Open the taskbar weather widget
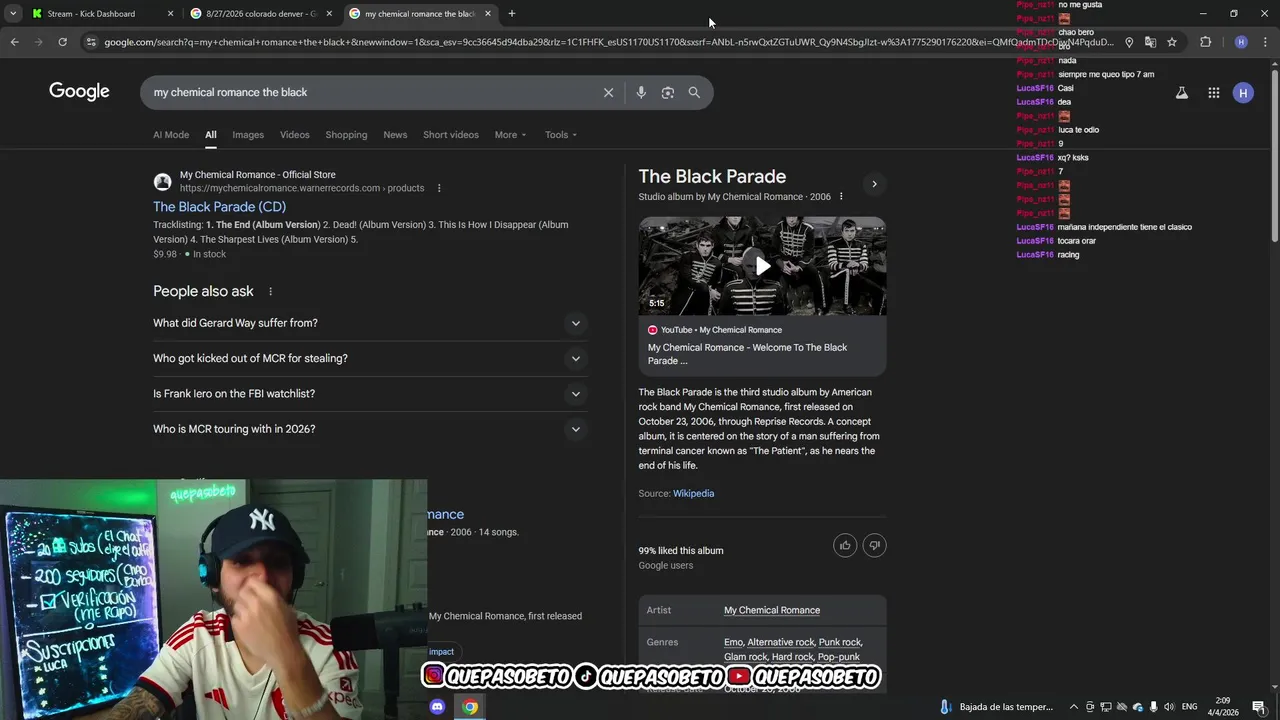 coord(996,707)
